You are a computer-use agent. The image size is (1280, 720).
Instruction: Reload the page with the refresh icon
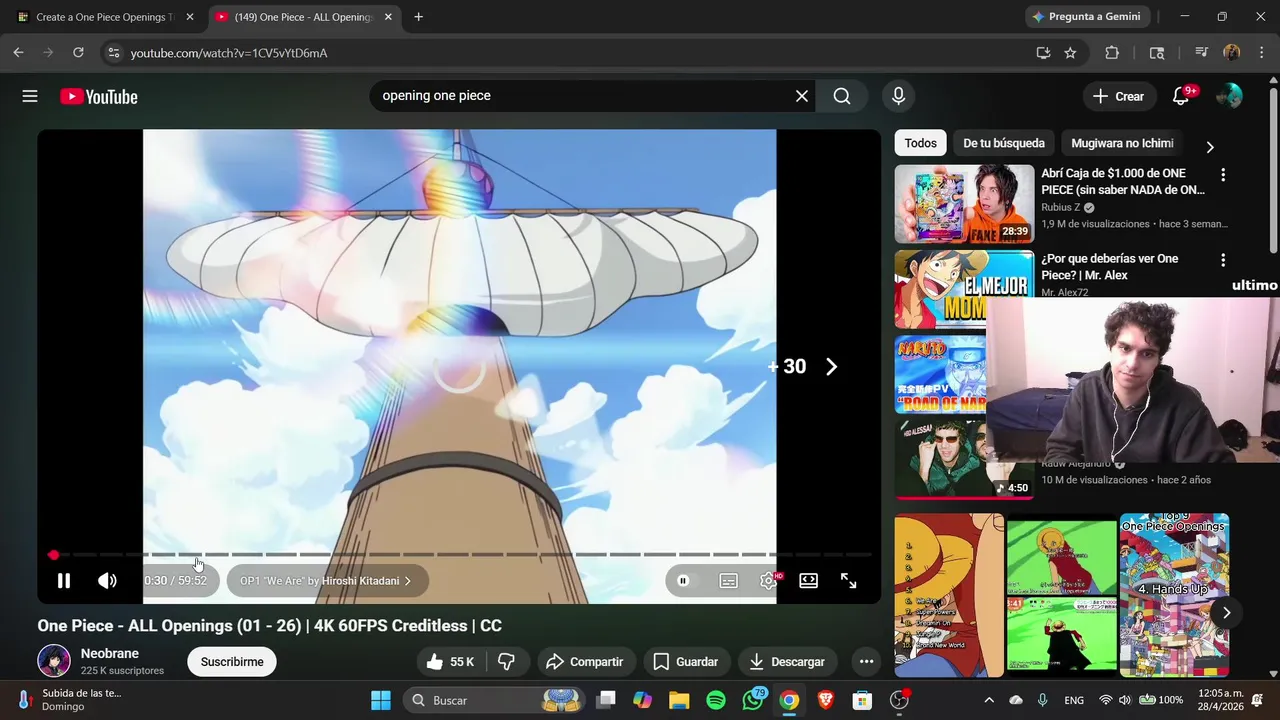point(78,53)
